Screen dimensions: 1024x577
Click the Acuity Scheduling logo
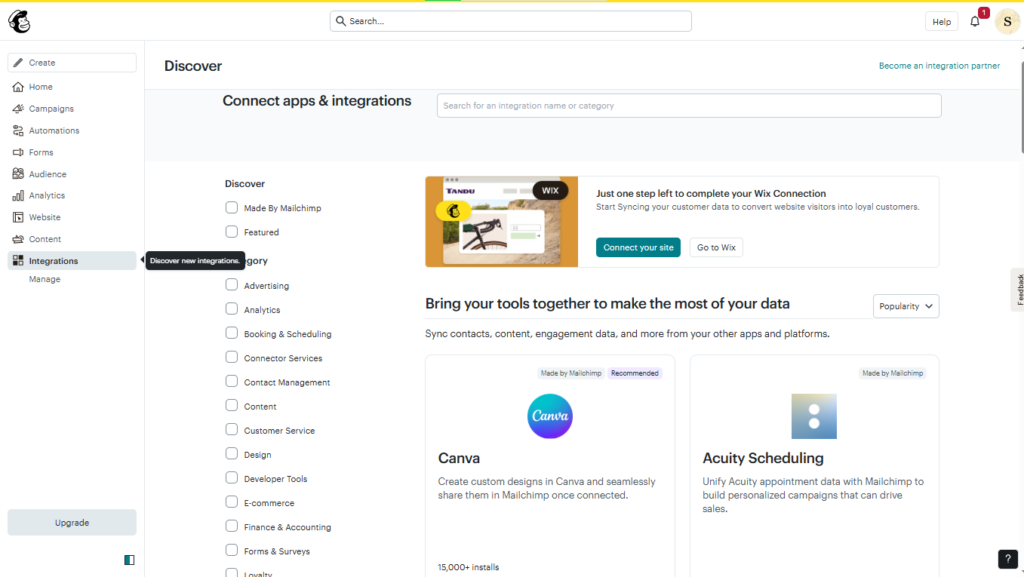point(814,416)
